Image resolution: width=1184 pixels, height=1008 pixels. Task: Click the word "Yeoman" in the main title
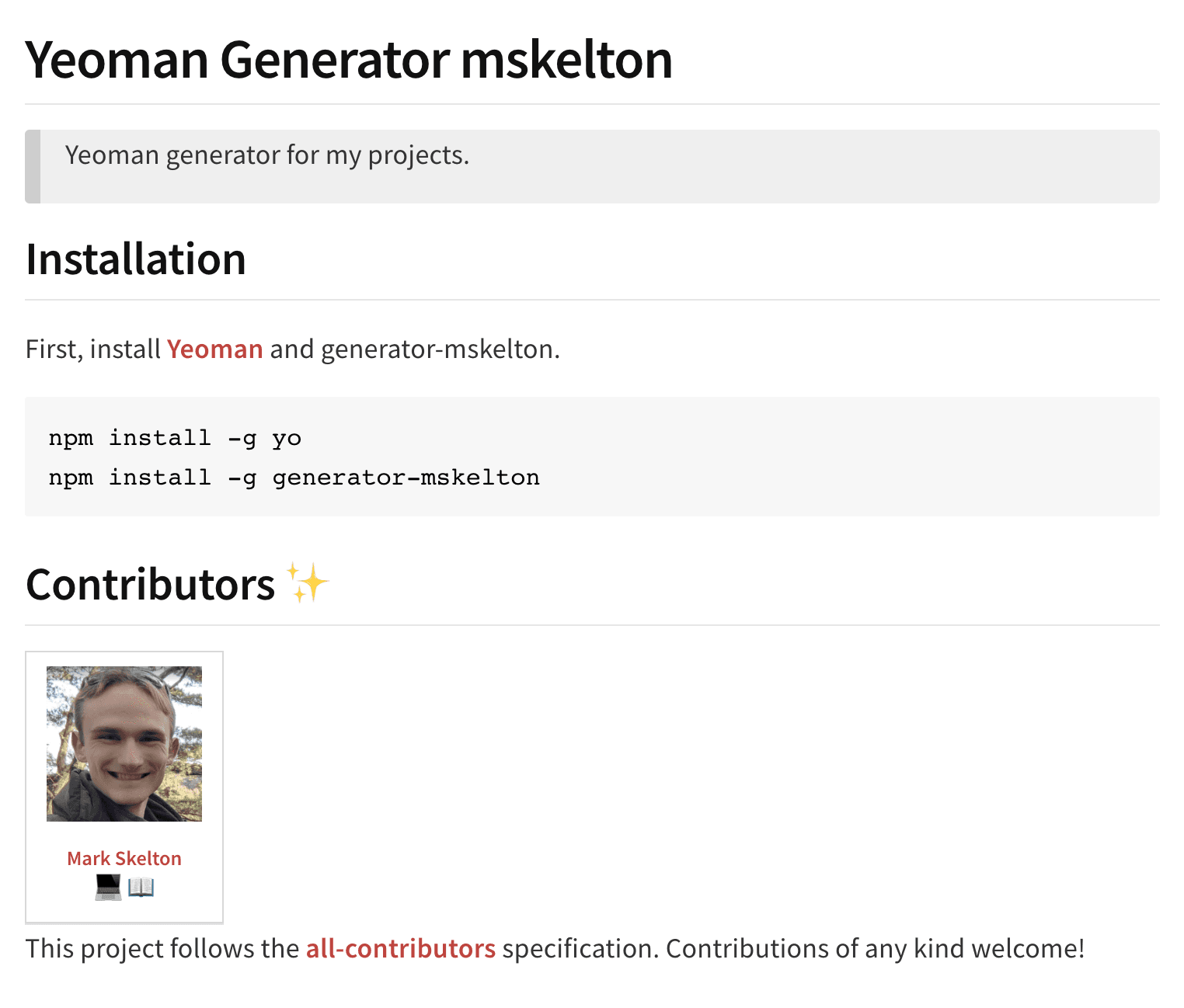click(x=117, y=61)
